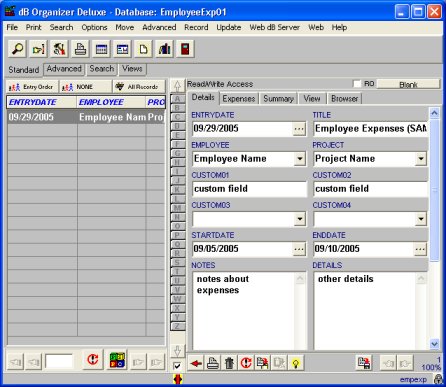Viewport: 446px width, 387px height.
Task: Click the magnifying glass search icon
Action: [17, 49]
